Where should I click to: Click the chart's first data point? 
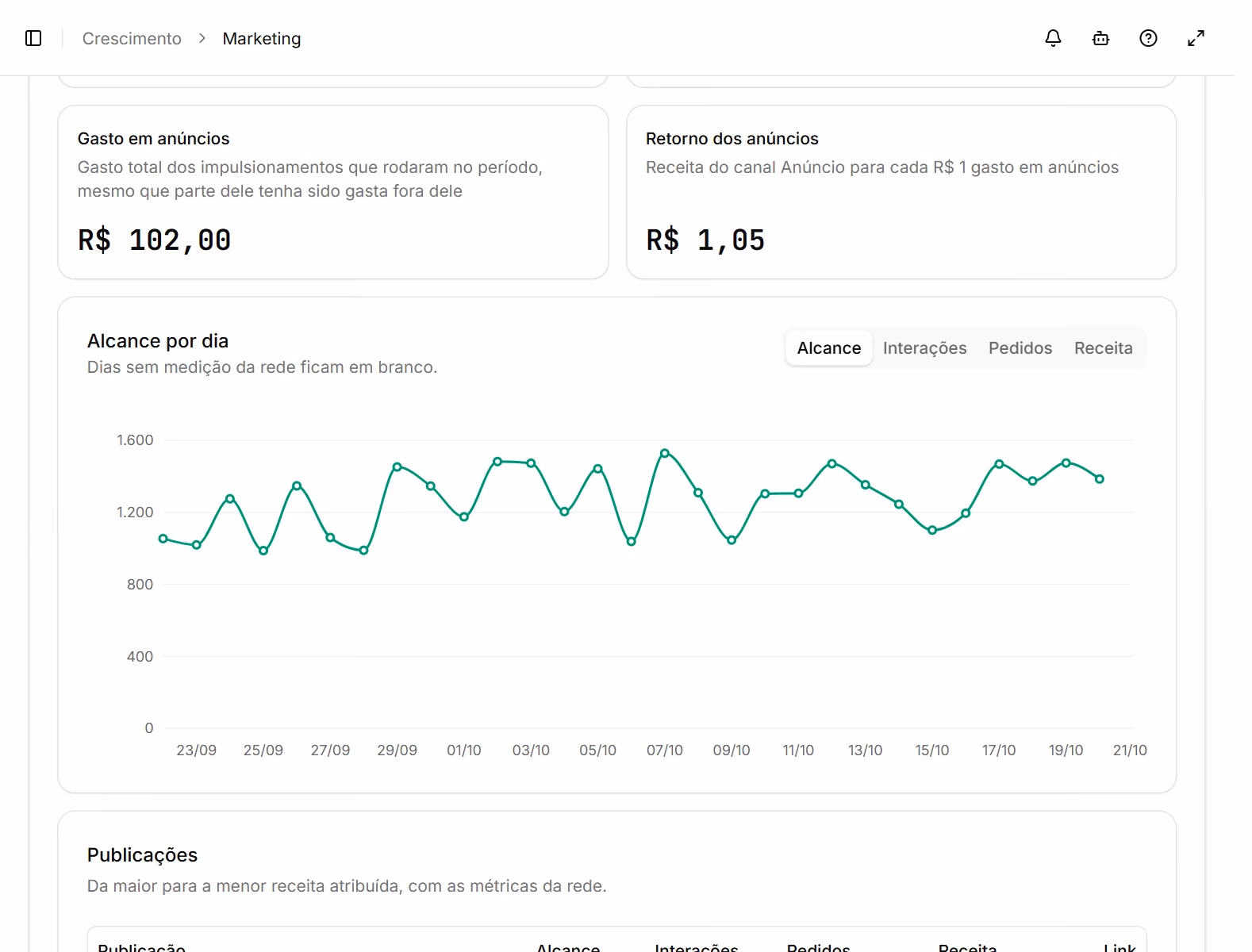point(163,539)
